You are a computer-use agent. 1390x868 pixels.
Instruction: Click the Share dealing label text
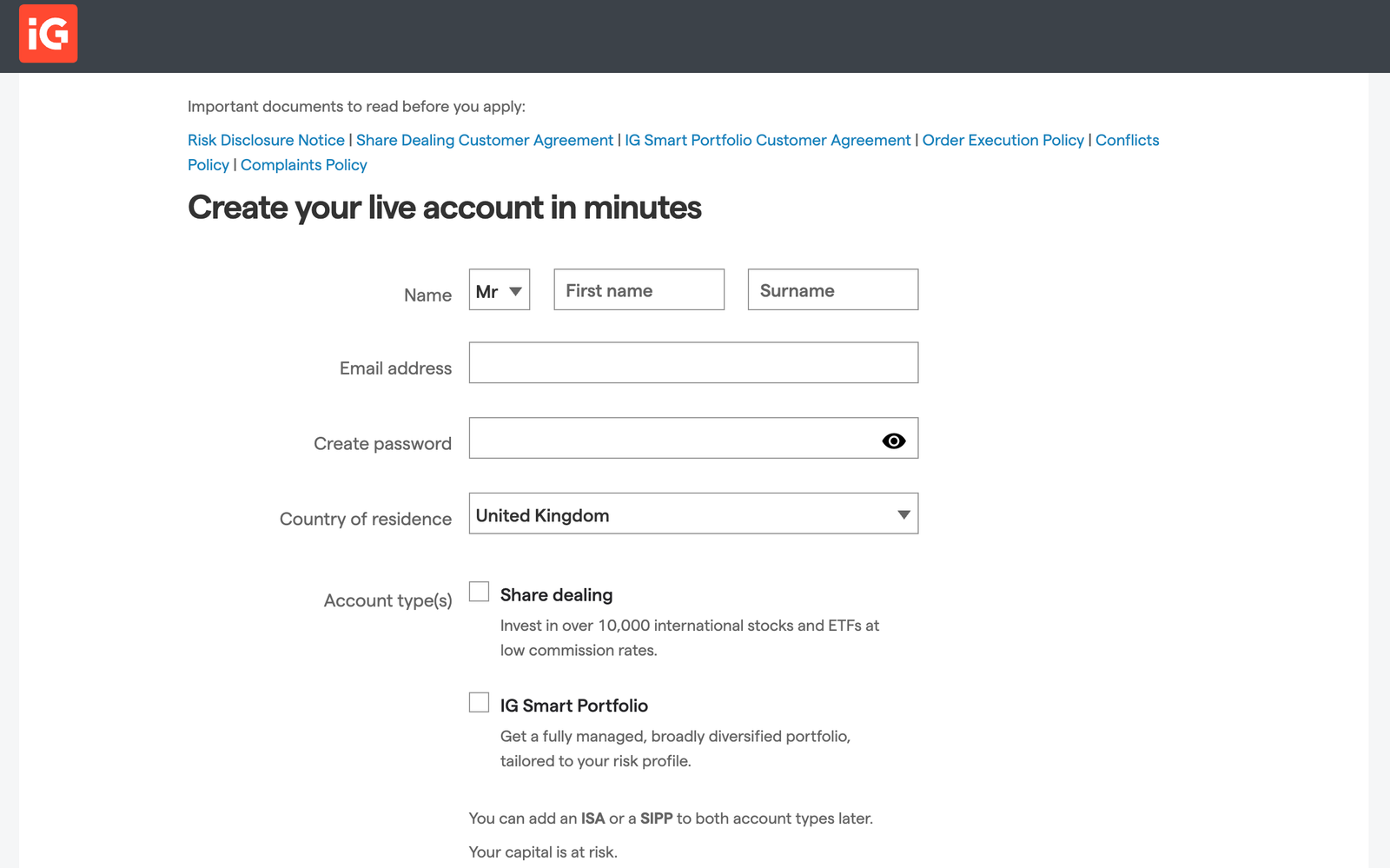556,595
